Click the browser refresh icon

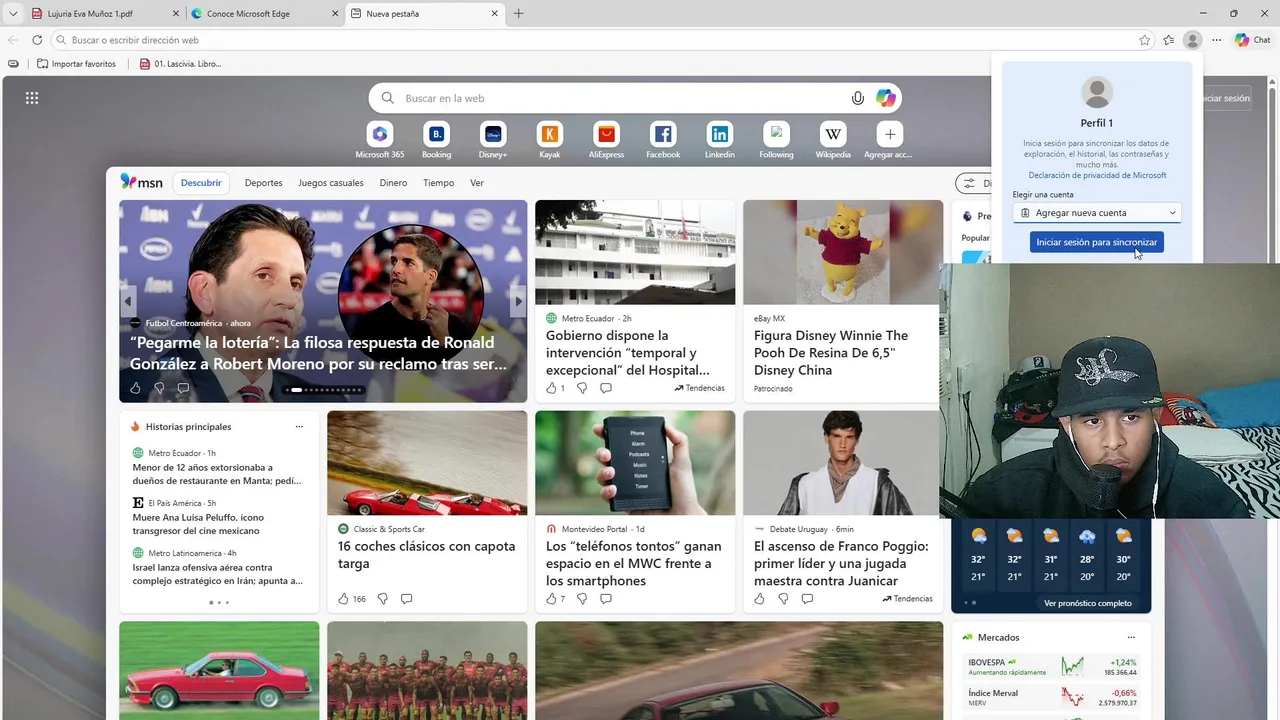37,40
